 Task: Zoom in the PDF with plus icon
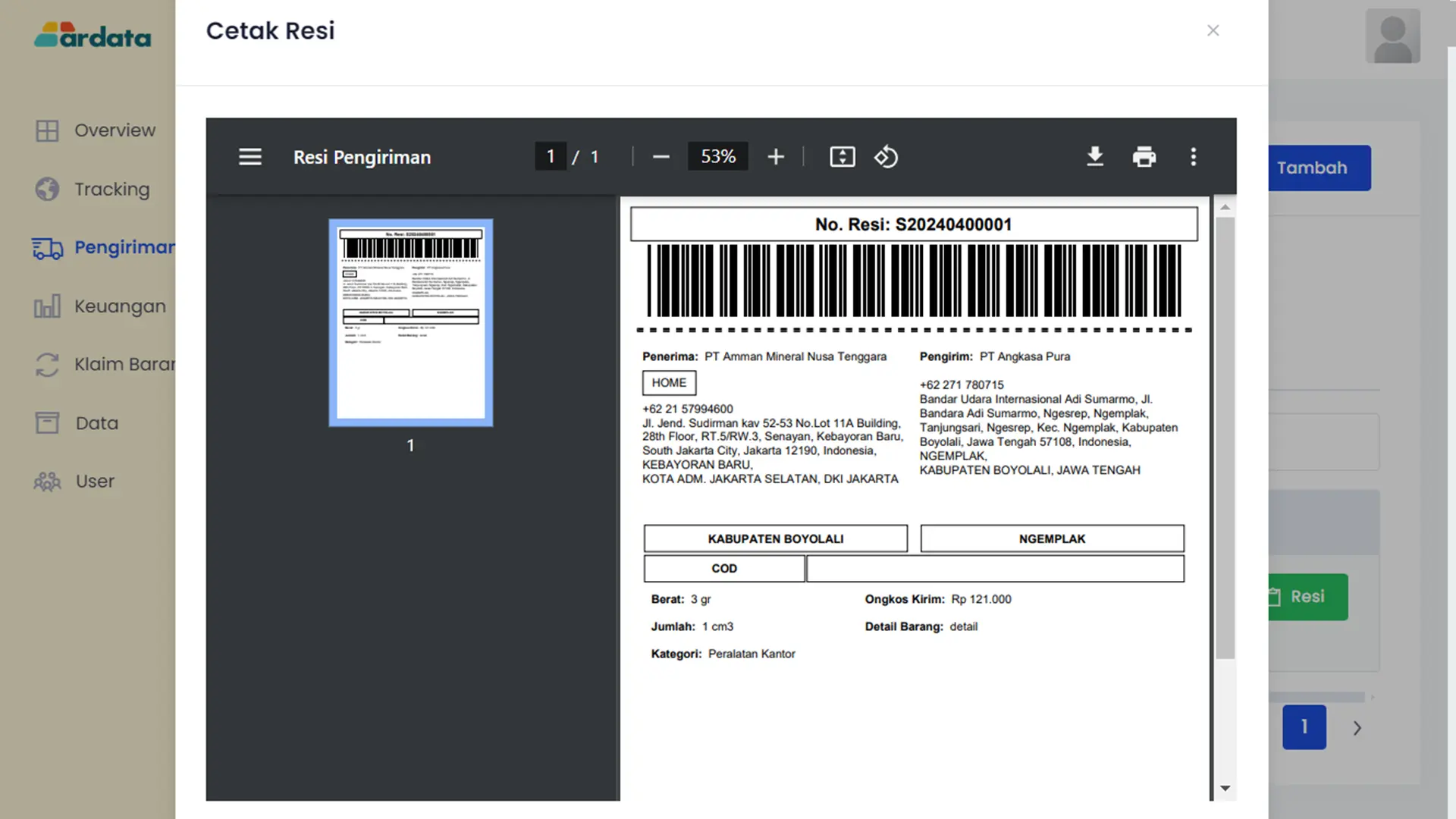tap(776, 157)
